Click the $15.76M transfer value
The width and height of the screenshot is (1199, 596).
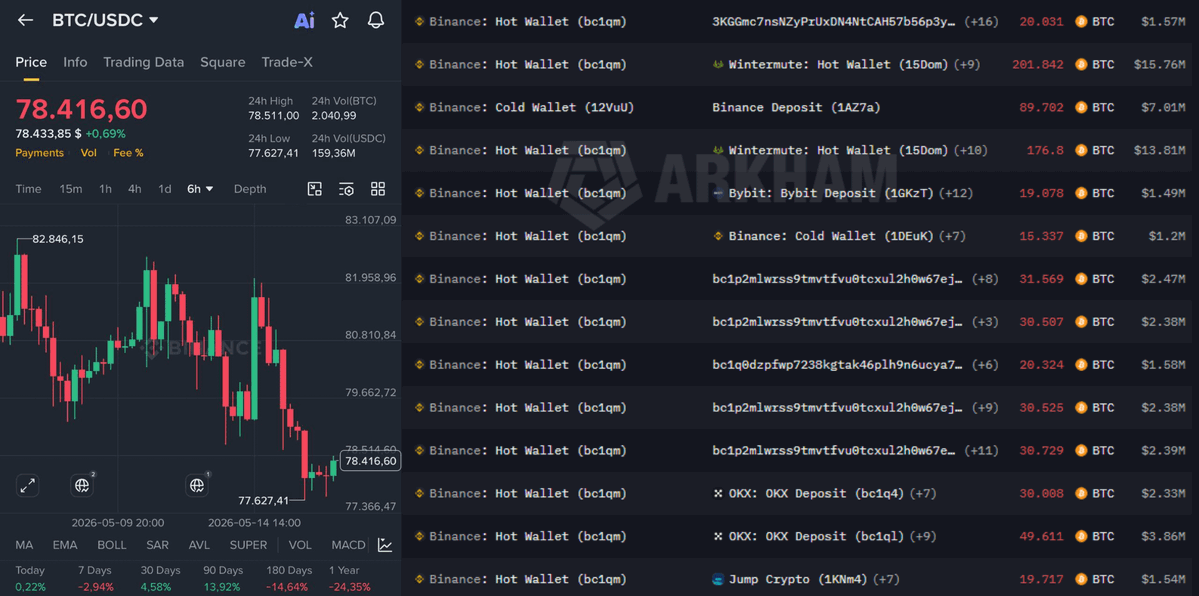click(x=1159, y=65)
